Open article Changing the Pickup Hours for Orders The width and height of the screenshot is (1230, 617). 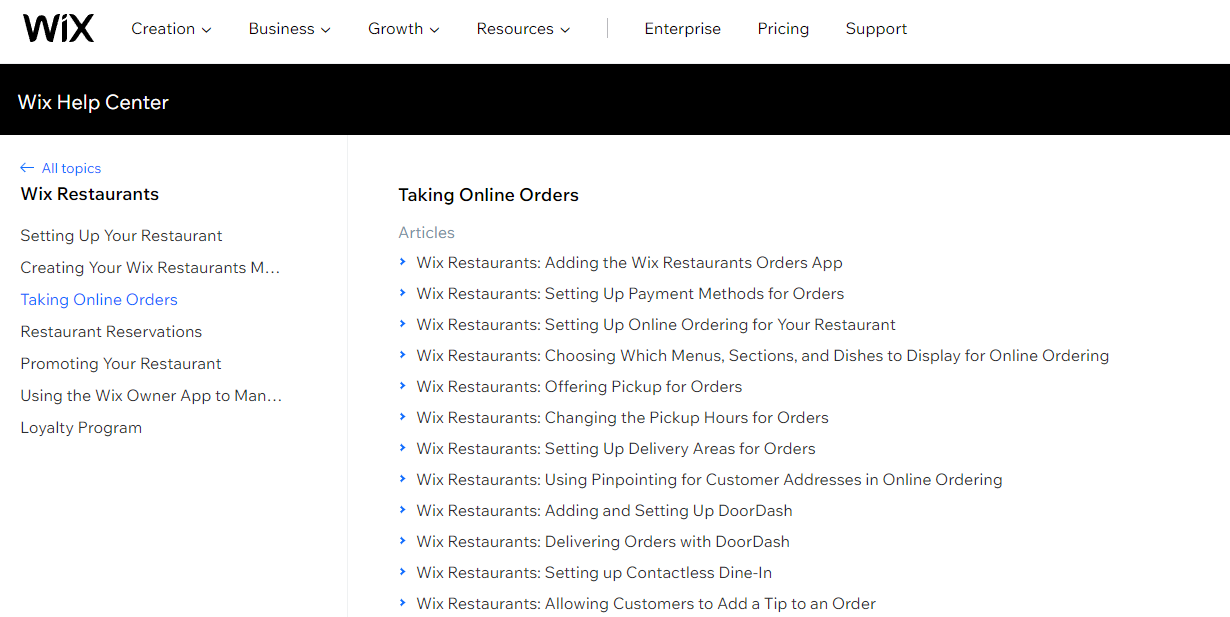click(622, 418)
